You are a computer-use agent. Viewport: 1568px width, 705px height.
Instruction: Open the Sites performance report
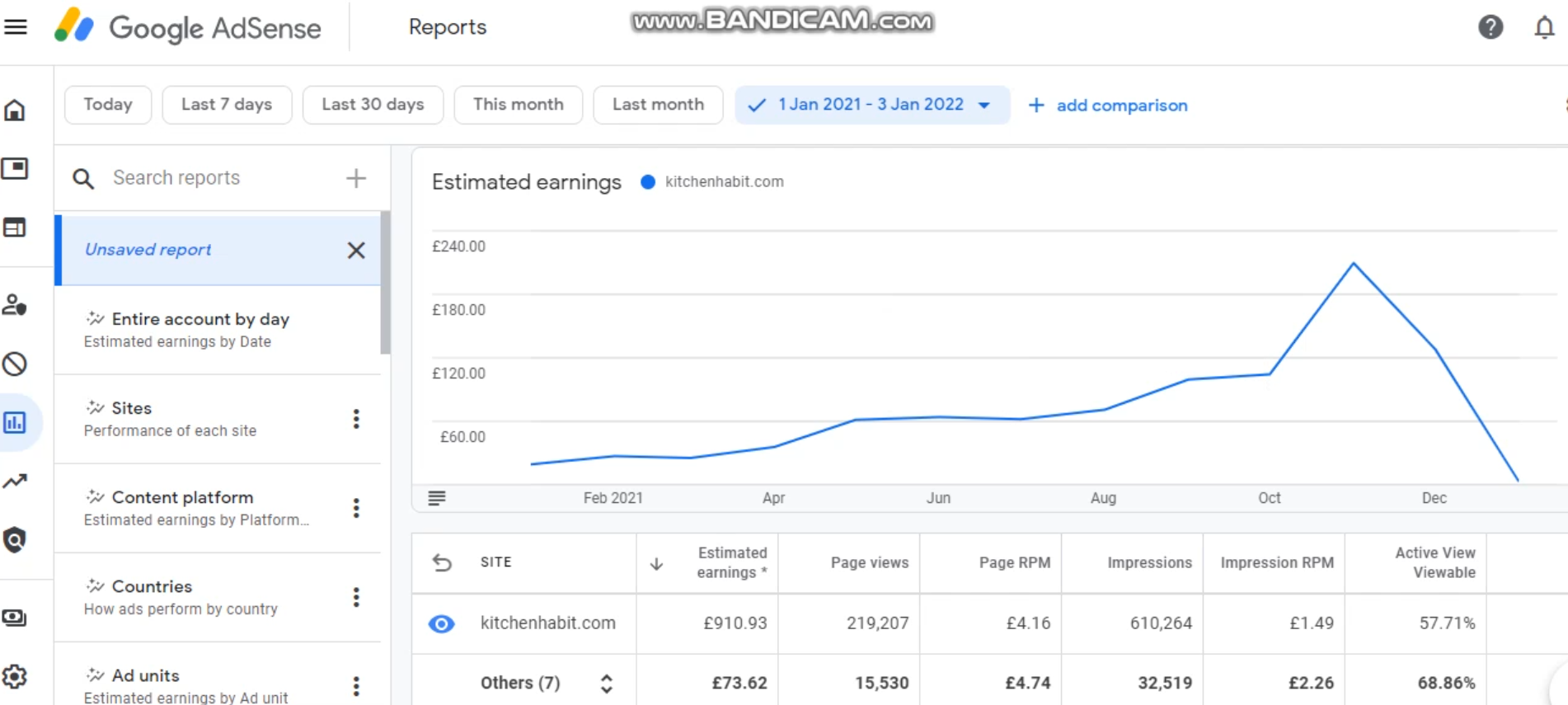(218, 419)
